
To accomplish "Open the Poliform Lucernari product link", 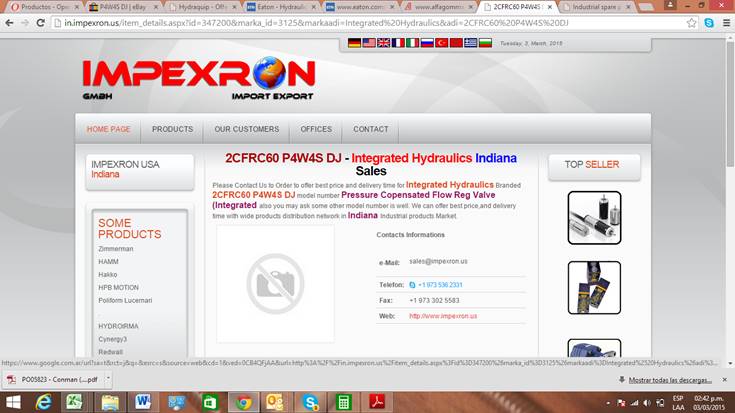I will tap(125, 300).
